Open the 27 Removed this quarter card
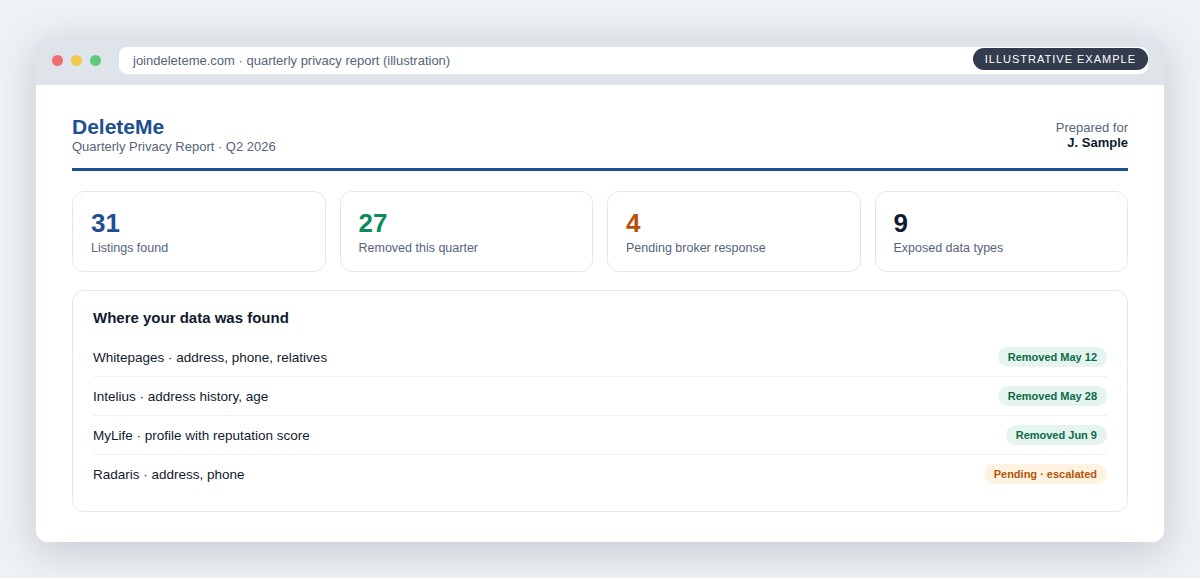Image resolution: width=1200 pixels, height=578 pixels. pyautogui.click(x=466, y=231)
